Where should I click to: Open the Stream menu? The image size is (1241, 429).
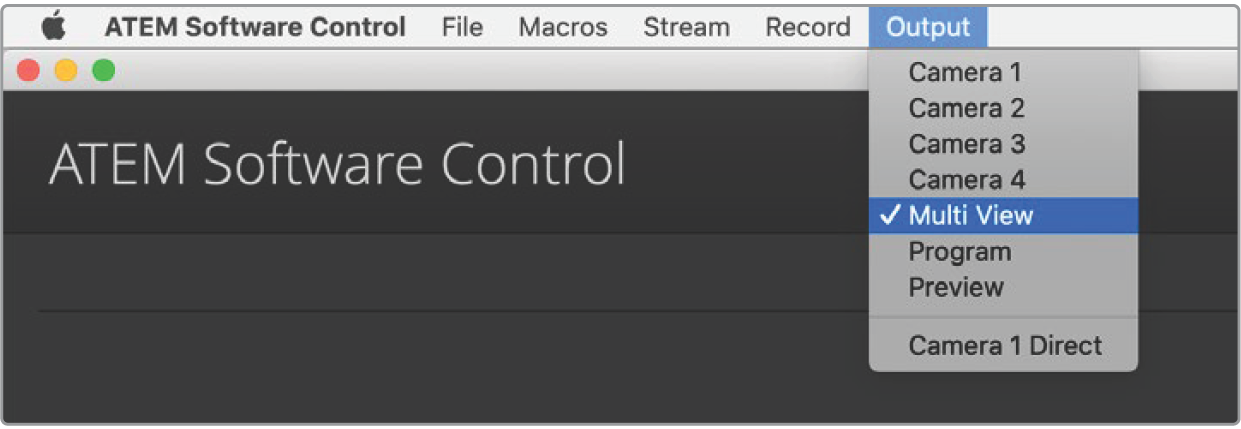(686, 27)
